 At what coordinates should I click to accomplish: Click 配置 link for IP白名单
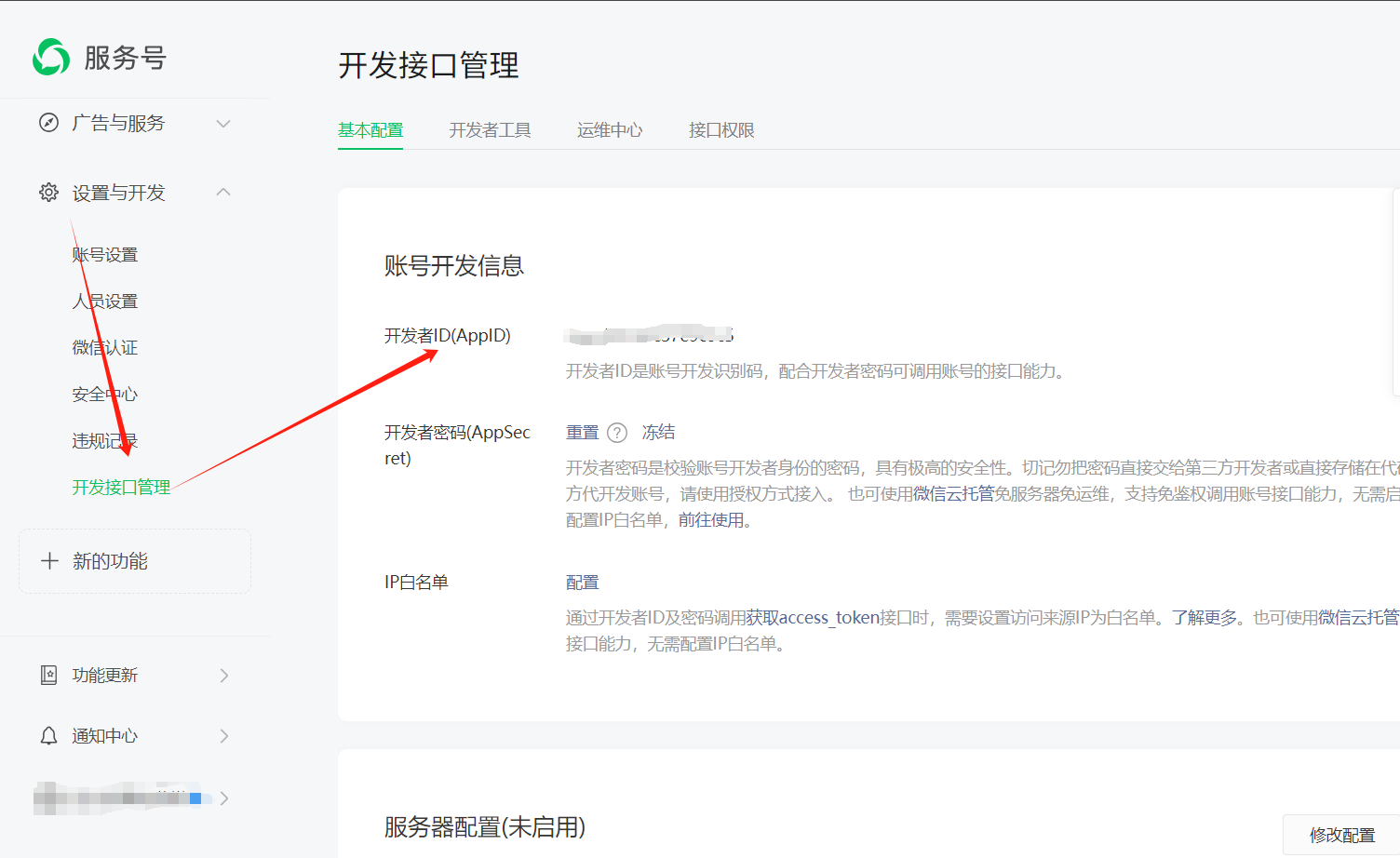point(583,583)
